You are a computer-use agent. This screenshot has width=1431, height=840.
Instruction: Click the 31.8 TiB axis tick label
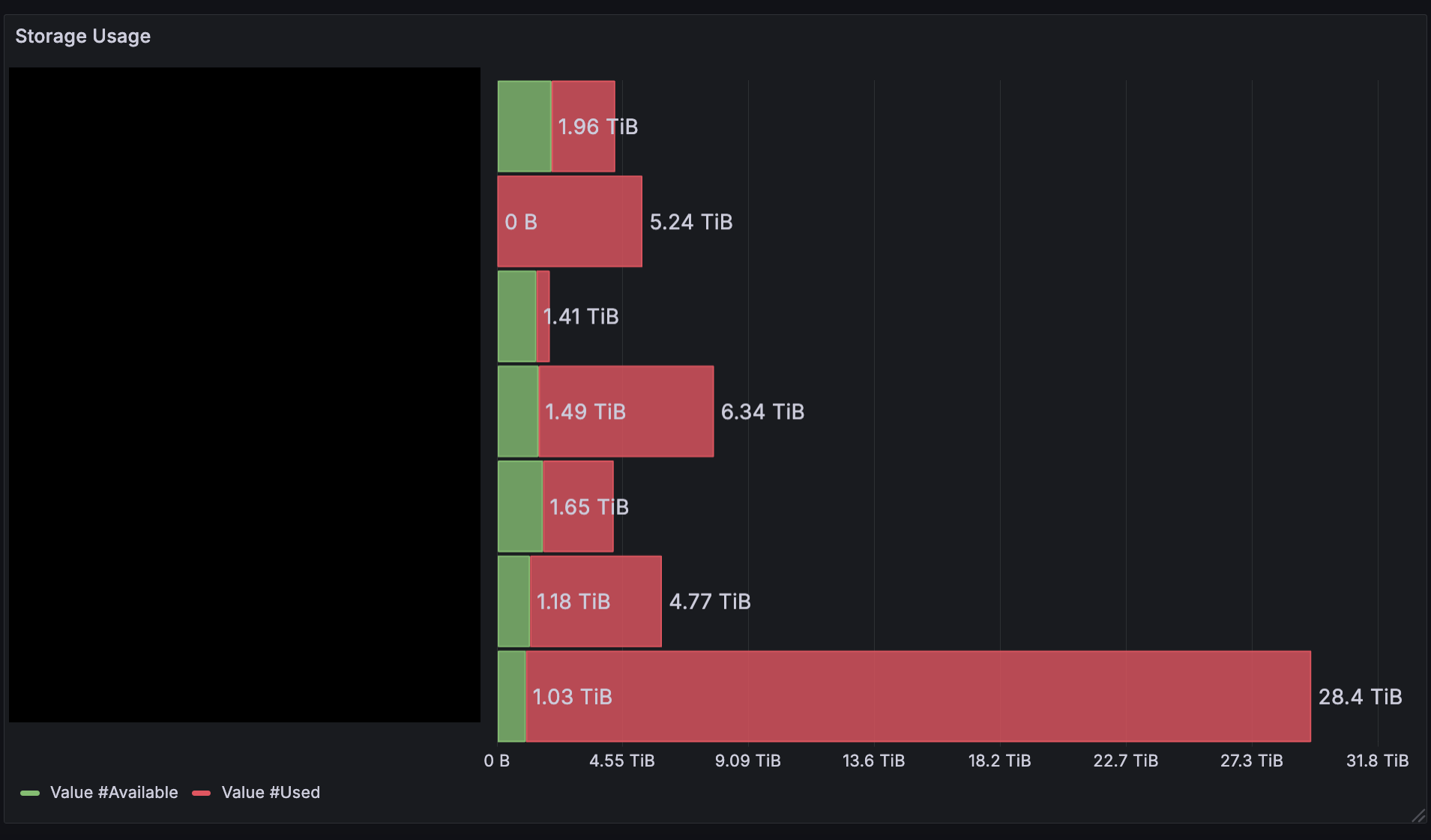[1377, 761]
